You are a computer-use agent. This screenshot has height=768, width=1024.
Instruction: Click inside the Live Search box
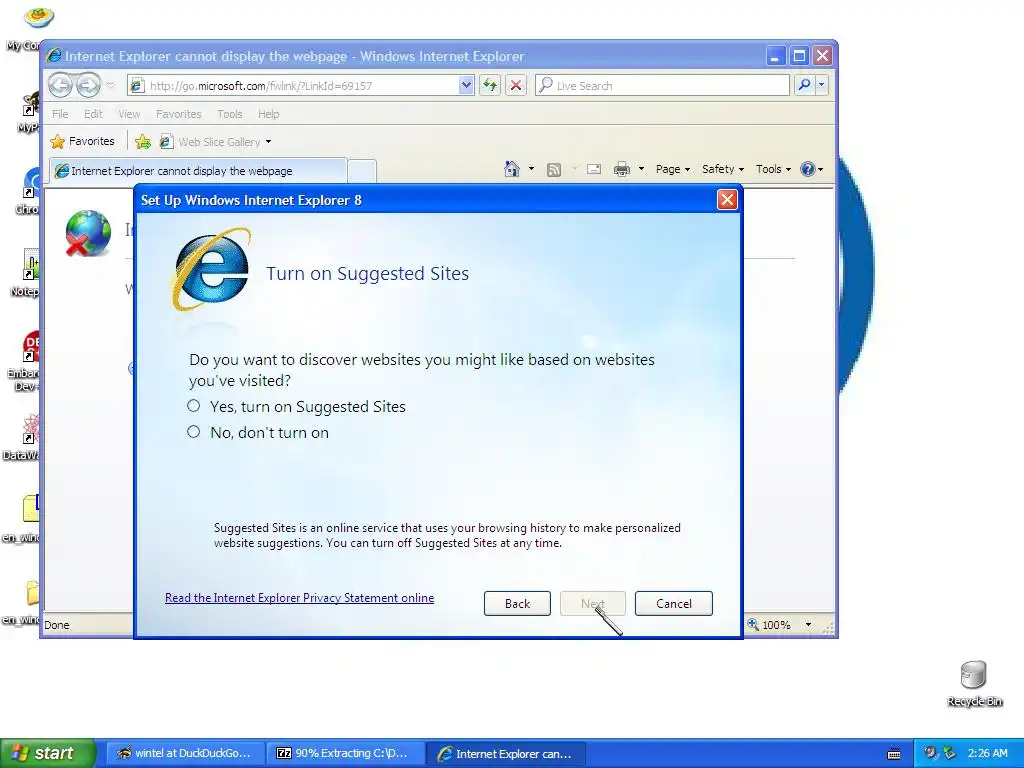[x=662, y=86]
